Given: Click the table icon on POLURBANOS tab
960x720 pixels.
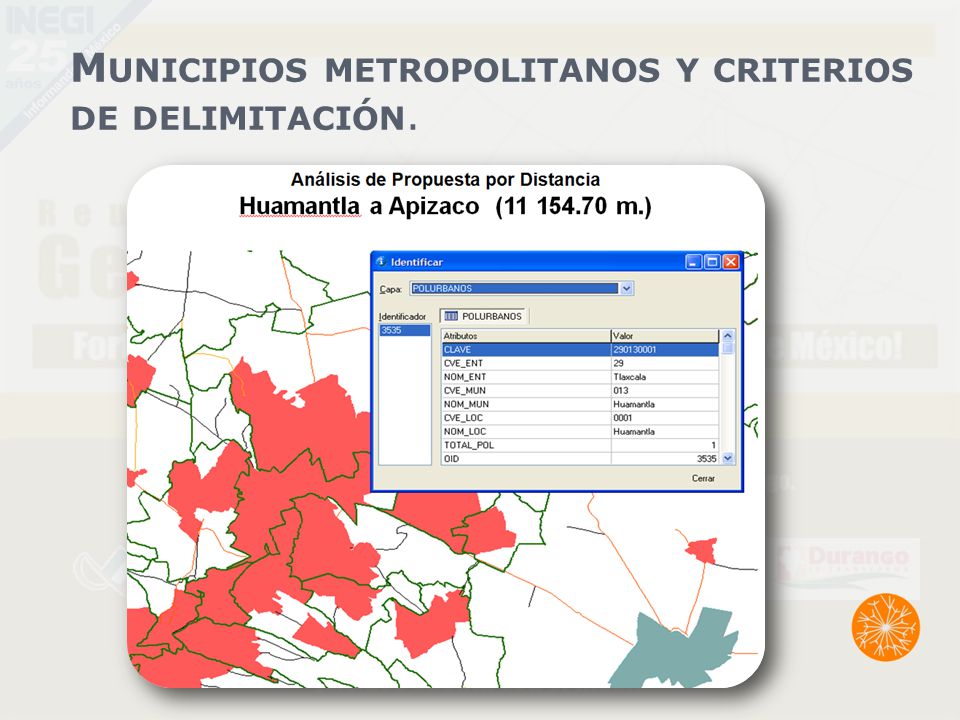Looking at the screenshot, I should coord(451,316).
